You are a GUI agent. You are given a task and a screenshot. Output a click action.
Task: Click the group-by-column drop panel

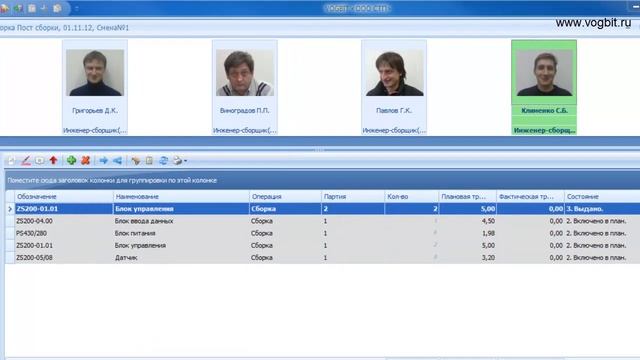click(322, 180)
